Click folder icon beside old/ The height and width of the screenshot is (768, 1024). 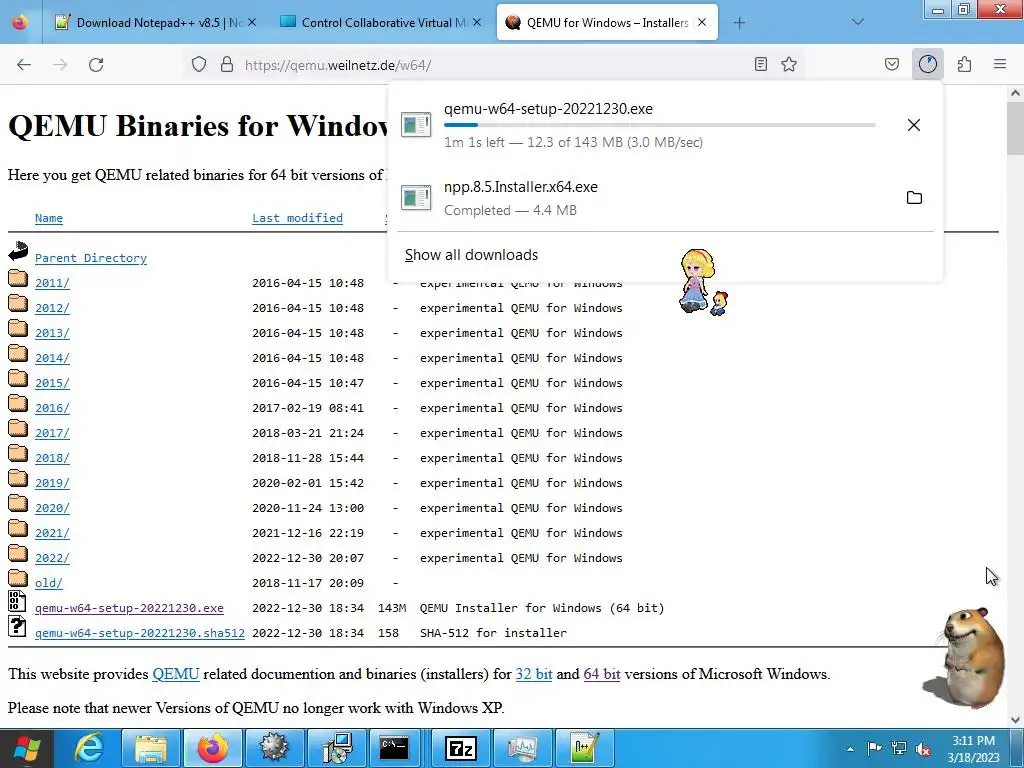[18, 578]
